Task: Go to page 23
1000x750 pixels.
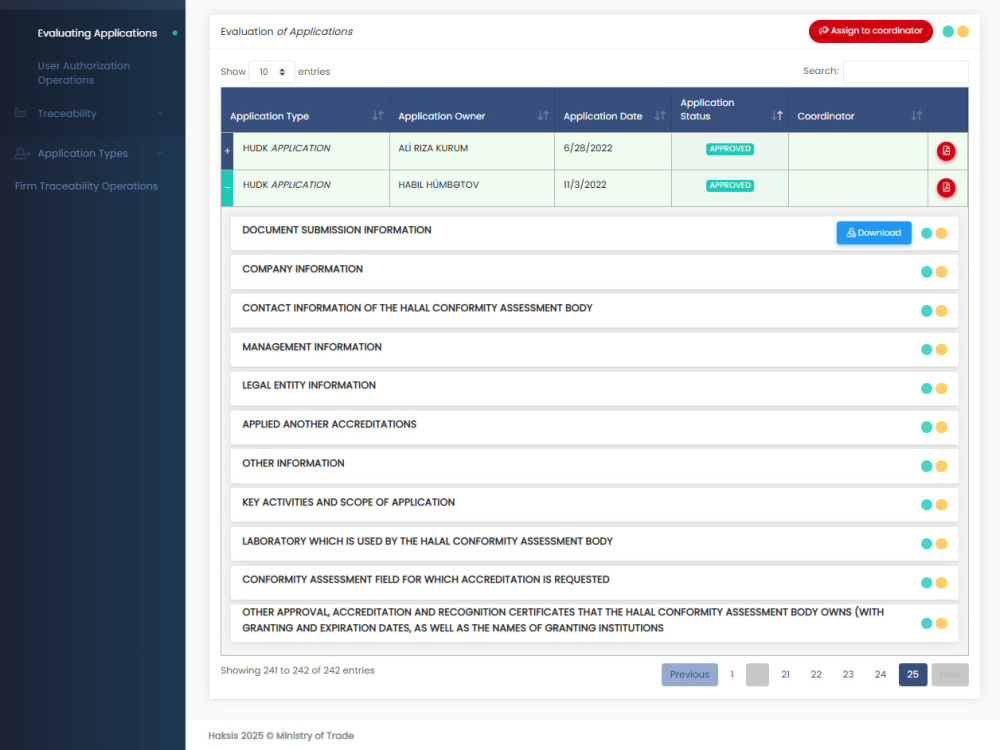Action: (848, 675)
